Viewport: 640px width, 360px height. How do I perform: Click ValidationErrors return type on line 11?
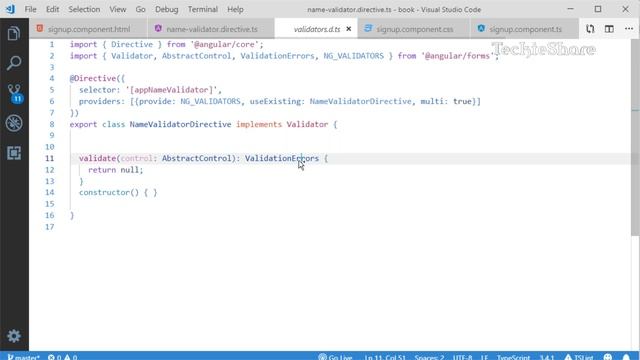pyautogui.click(x=282, y=158)
